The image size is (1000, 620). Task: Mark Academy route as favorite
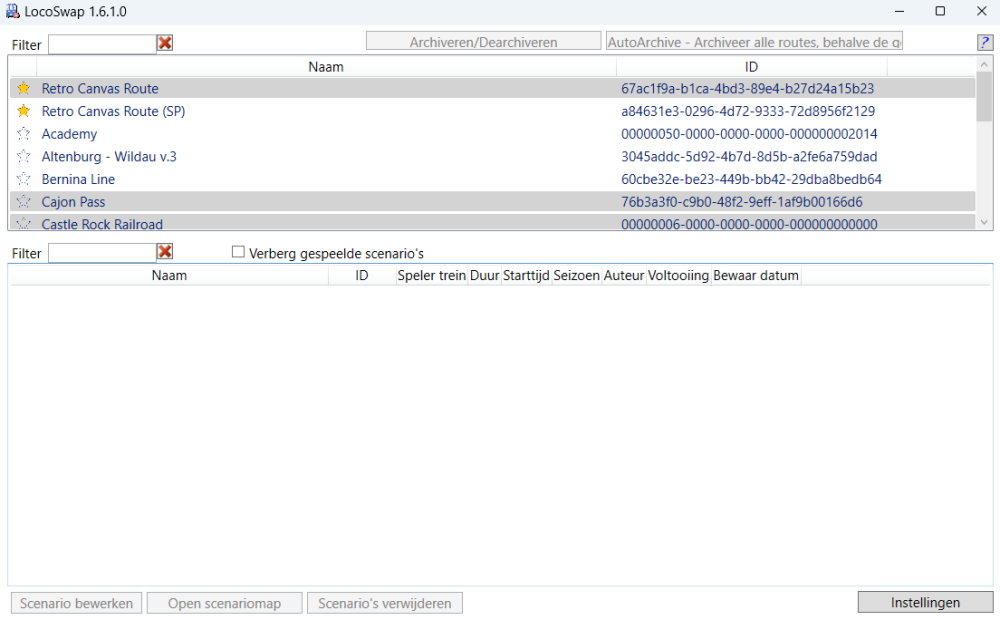(x=24, y=134)
